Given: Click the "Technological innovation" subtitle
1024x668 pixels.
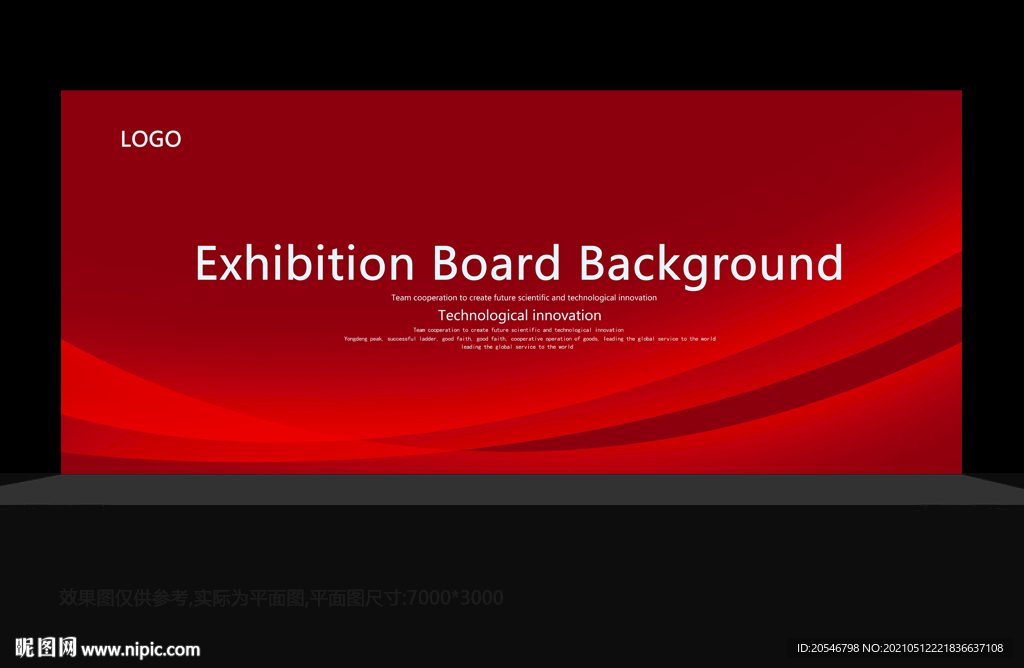Looking at the screenshot, I should (519, 315).
